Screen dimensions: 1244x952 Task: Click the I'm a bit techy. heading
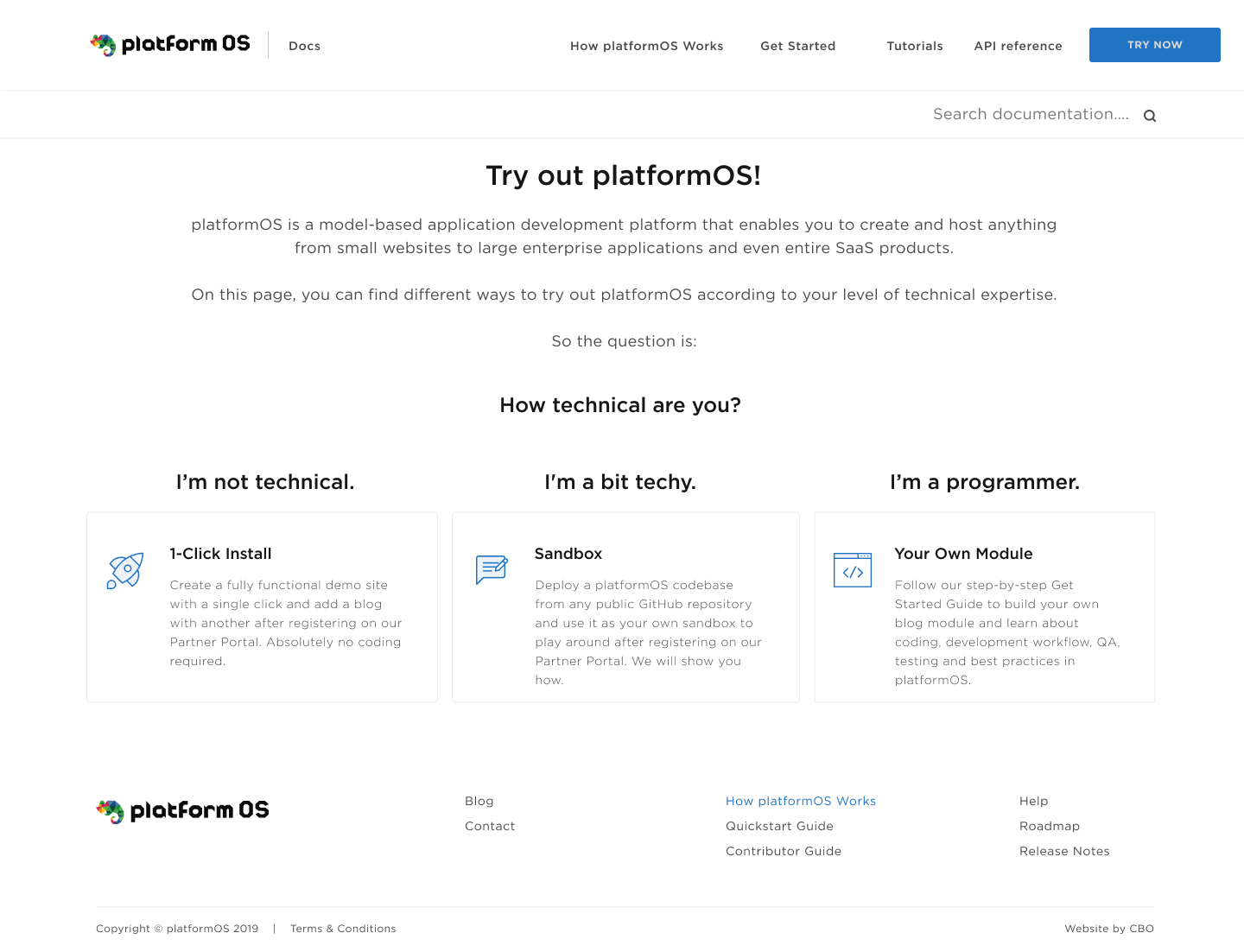620,482
